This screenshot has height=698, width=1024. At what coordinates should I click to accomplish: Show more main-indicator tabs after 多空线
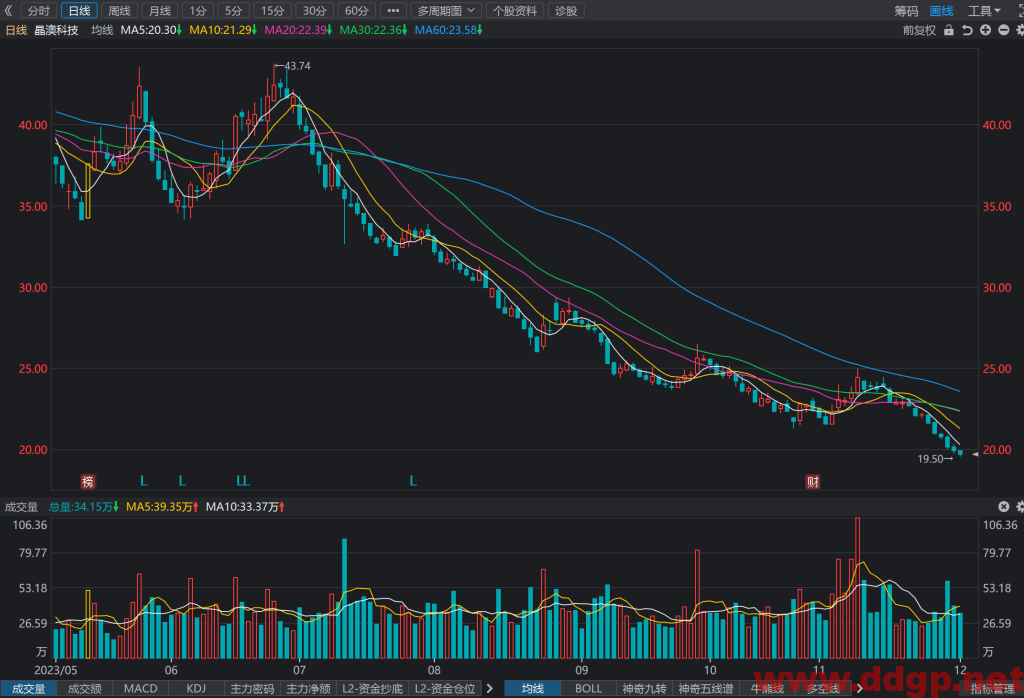859,688
